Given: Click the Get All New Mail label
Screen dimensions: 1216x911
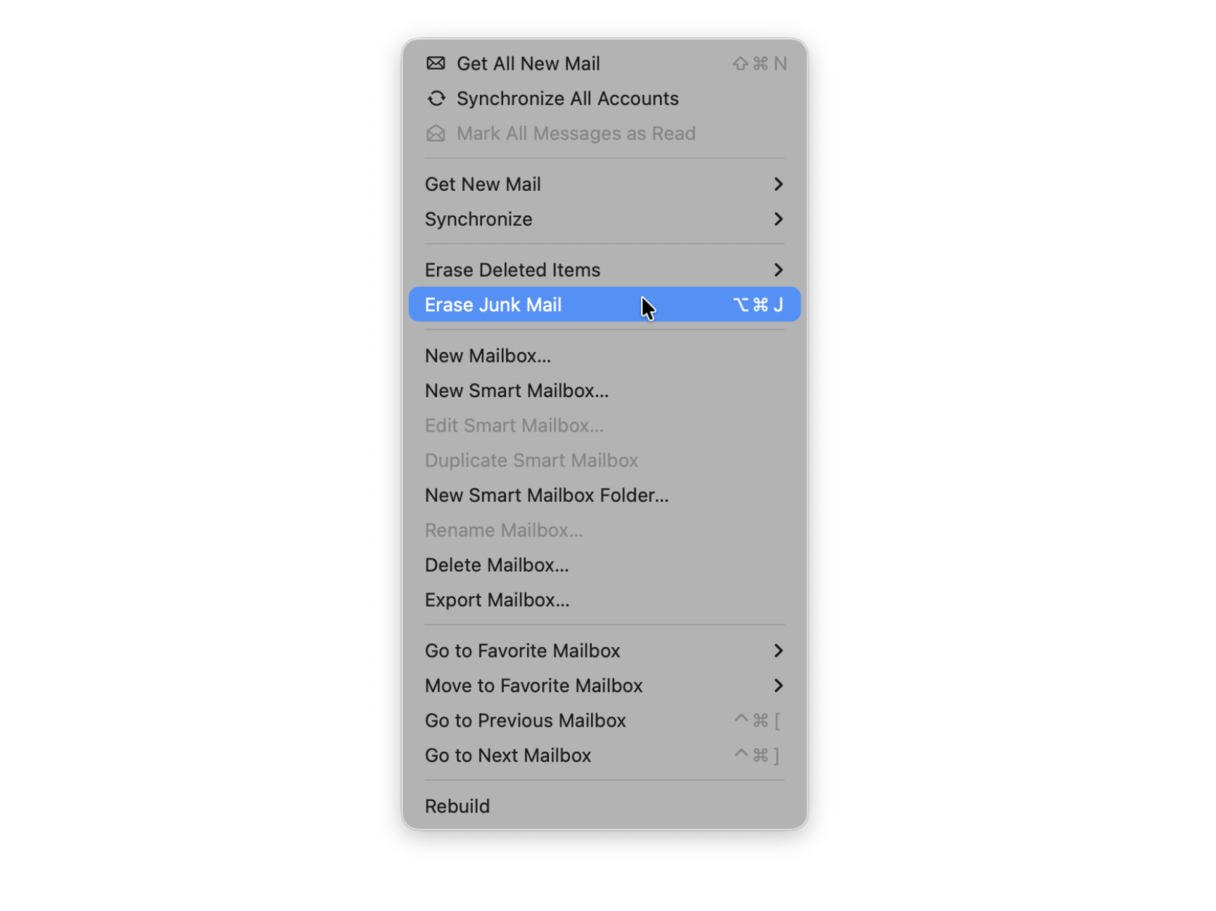Looking at the screenshot, I should click(528, 64).
